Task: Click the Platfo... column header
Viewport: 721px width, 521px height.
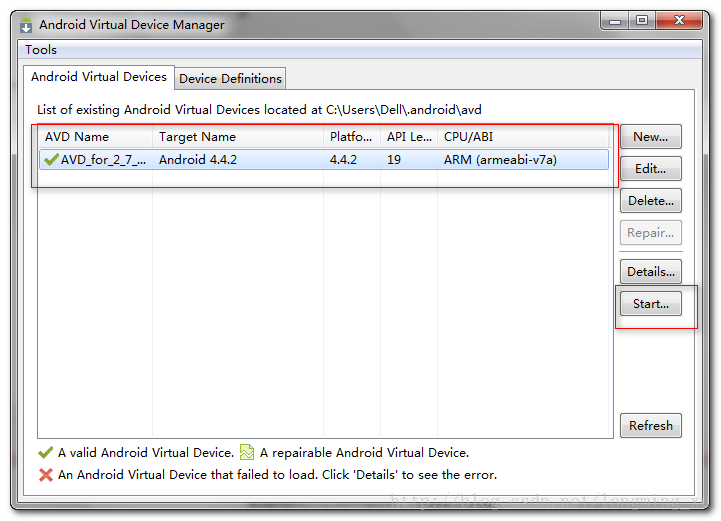Action: (x=352, y=137)
